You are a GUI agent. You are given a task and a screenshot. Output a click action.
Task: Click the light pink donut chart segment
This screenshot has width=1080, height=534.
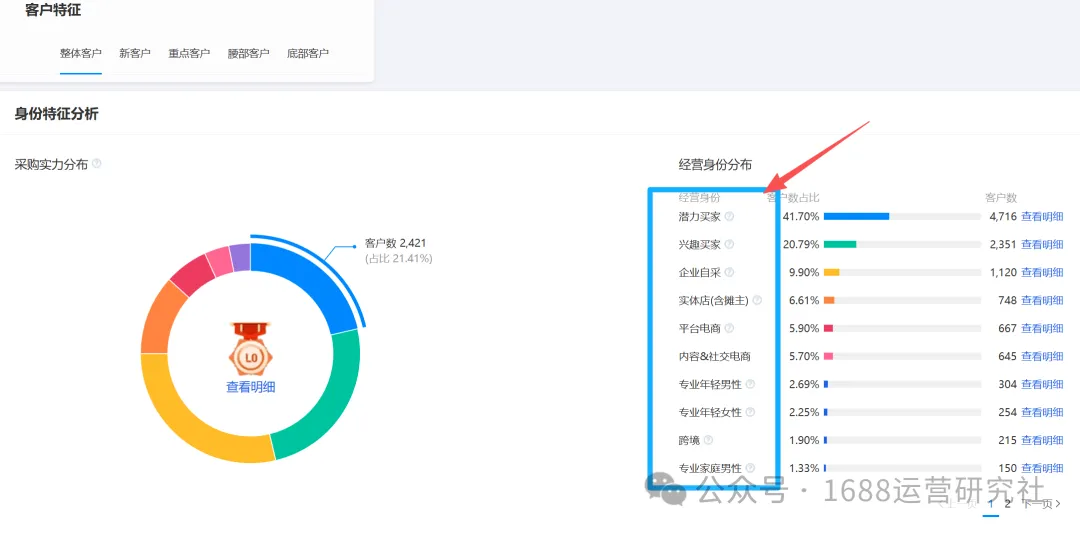click(220, 262)
